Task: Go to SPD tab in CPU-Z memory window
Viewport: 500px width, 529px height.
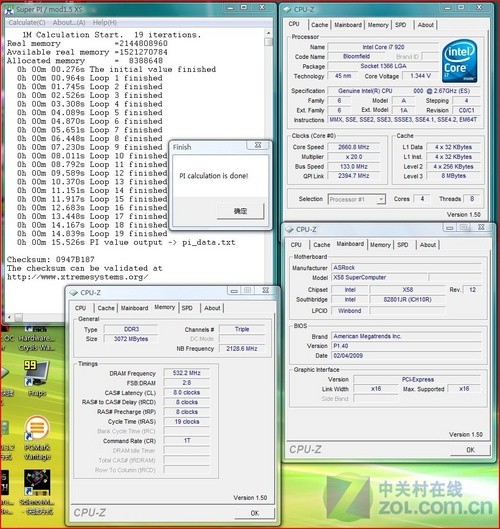Action: pos(187,308)
